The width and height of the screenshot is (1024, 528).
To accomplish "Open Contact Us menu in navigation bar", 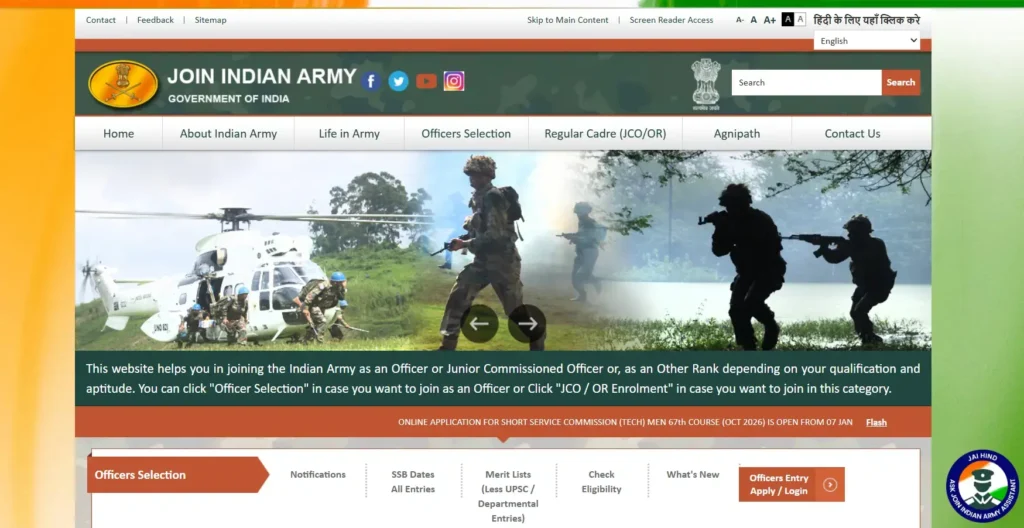I will 852,133.
